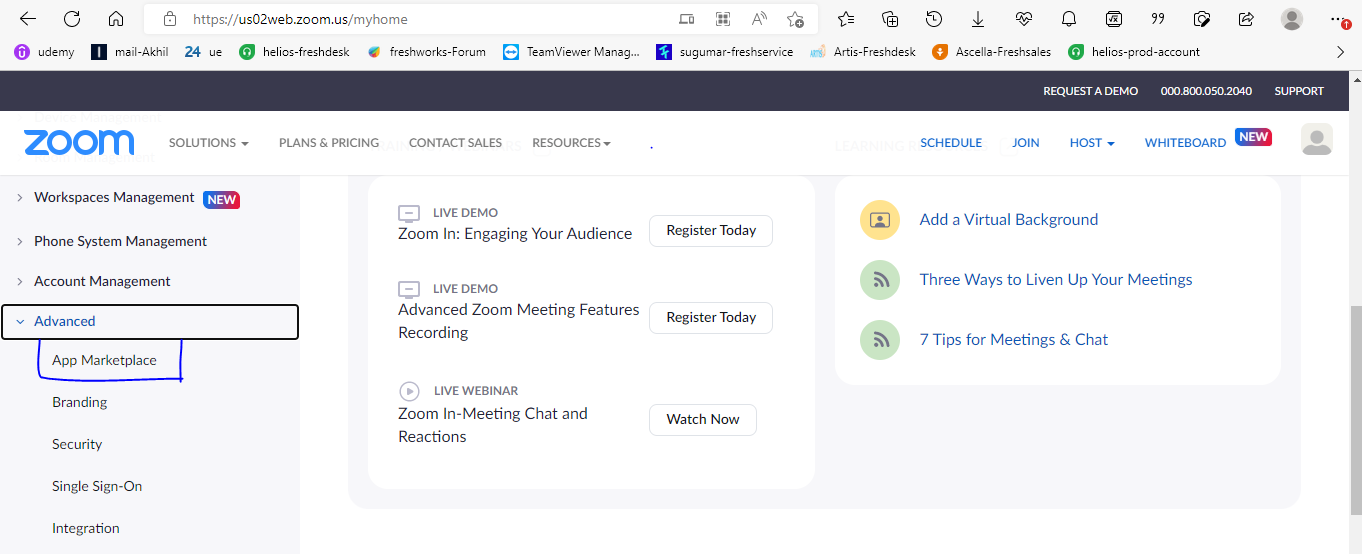Click the Share icon in the browser toolbar
1362x554 pixels.
click(1246, 19)
